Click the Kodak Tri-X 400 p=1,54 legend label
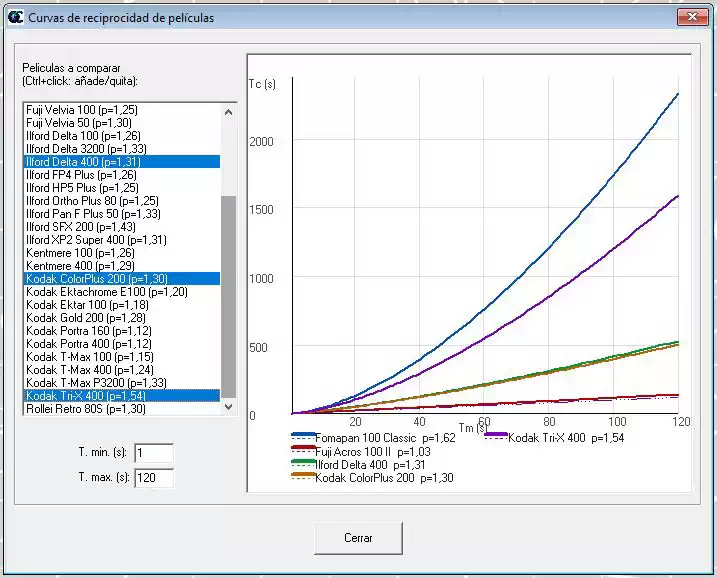The image size is (717, 578). pos(566,438)
